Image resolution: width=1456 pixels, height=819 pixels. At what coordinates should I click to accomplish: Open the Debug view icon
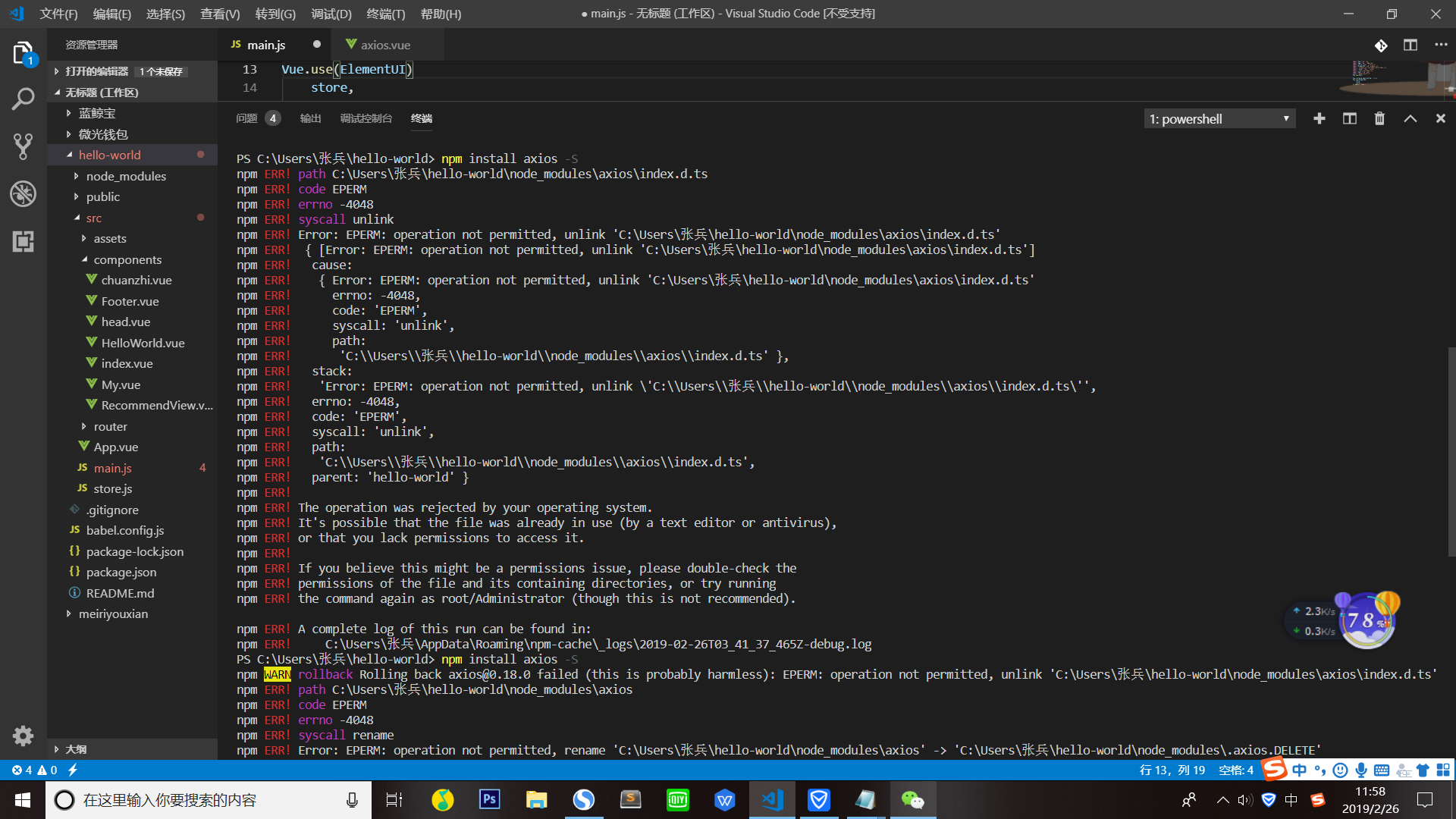[23, 194]
